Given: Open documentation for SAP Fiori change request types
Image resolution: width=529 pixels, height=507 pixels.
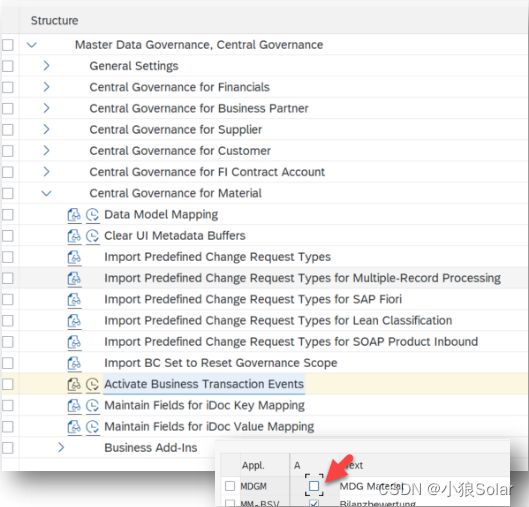Looking at the screenshot, I should [x=74, y=300].
